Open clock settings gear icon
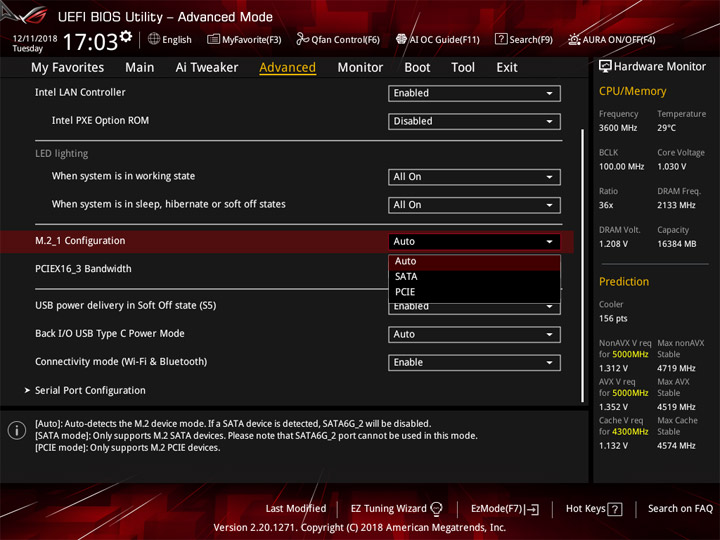720x540 pixels. 126,36
